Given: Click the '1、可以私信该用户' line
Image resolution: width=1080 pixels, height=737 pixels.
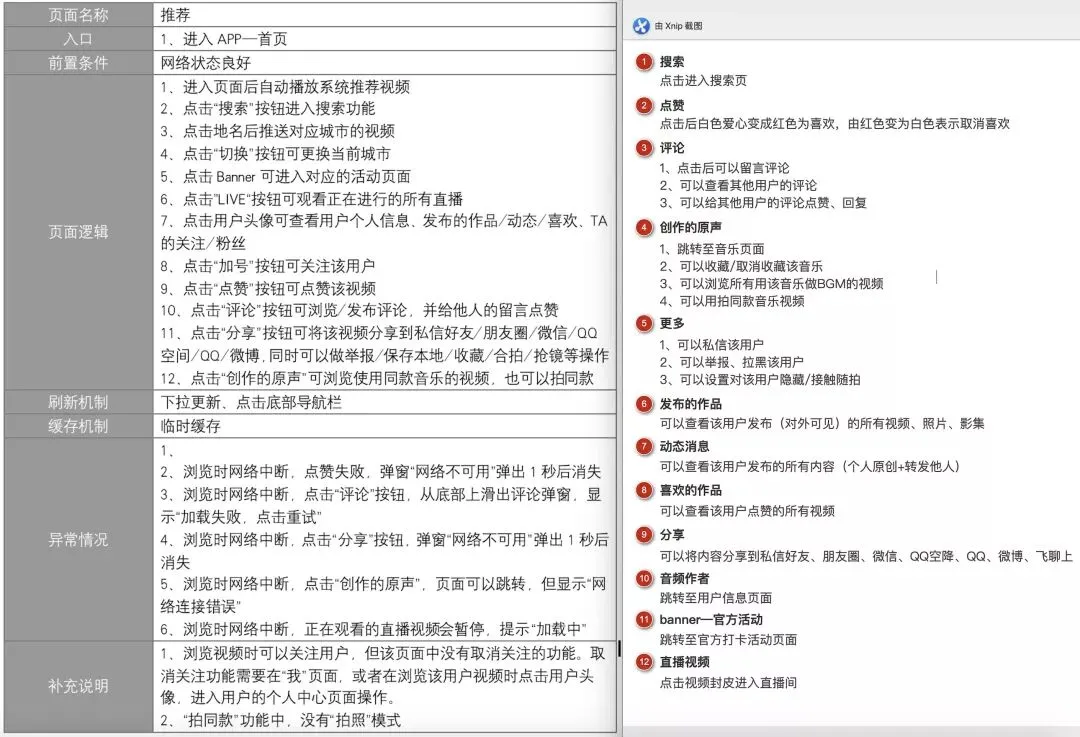Looking at the screenshot, I should tap(712, 344).
